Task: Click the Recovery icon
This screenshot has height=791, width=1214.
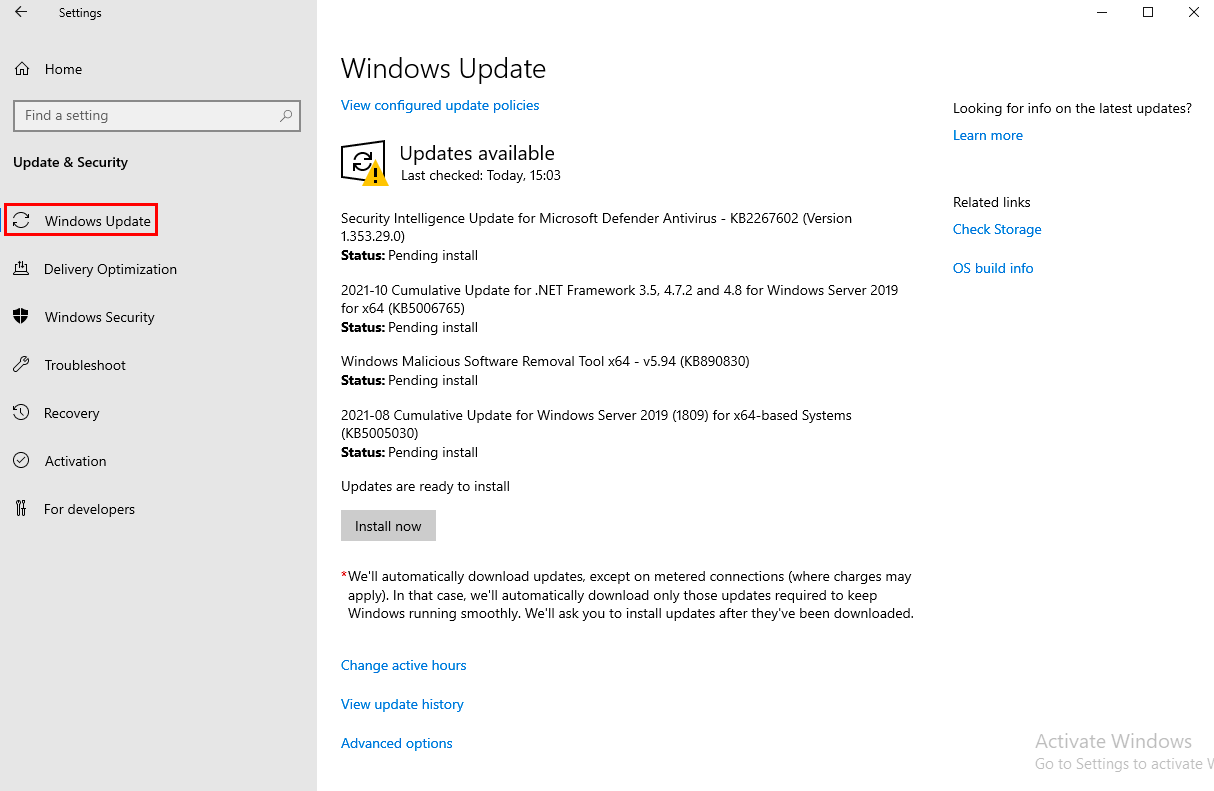Action: pos(21,413)
